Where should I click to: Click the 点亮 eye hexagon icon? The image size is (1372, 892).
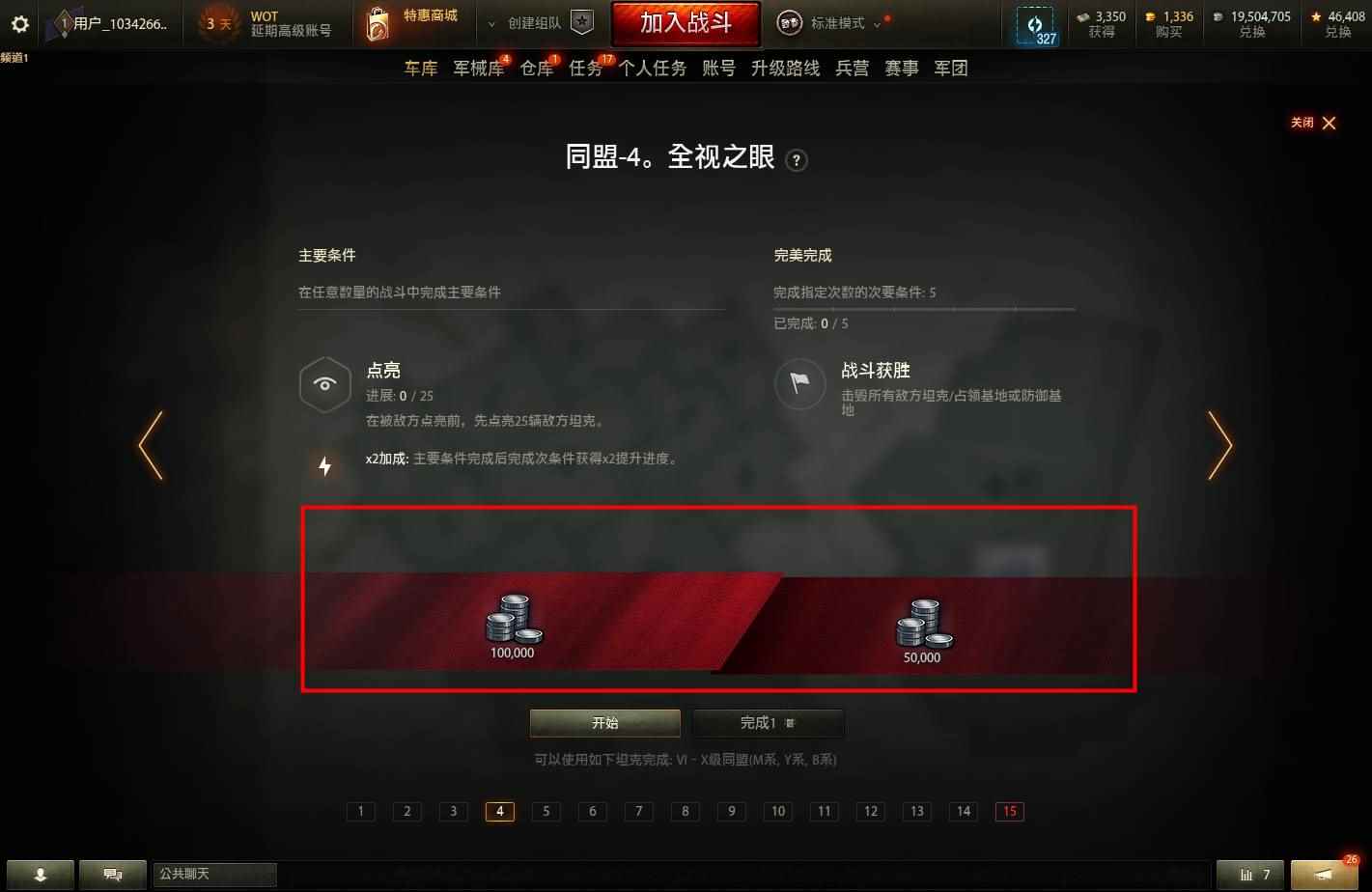coord(324,384)
